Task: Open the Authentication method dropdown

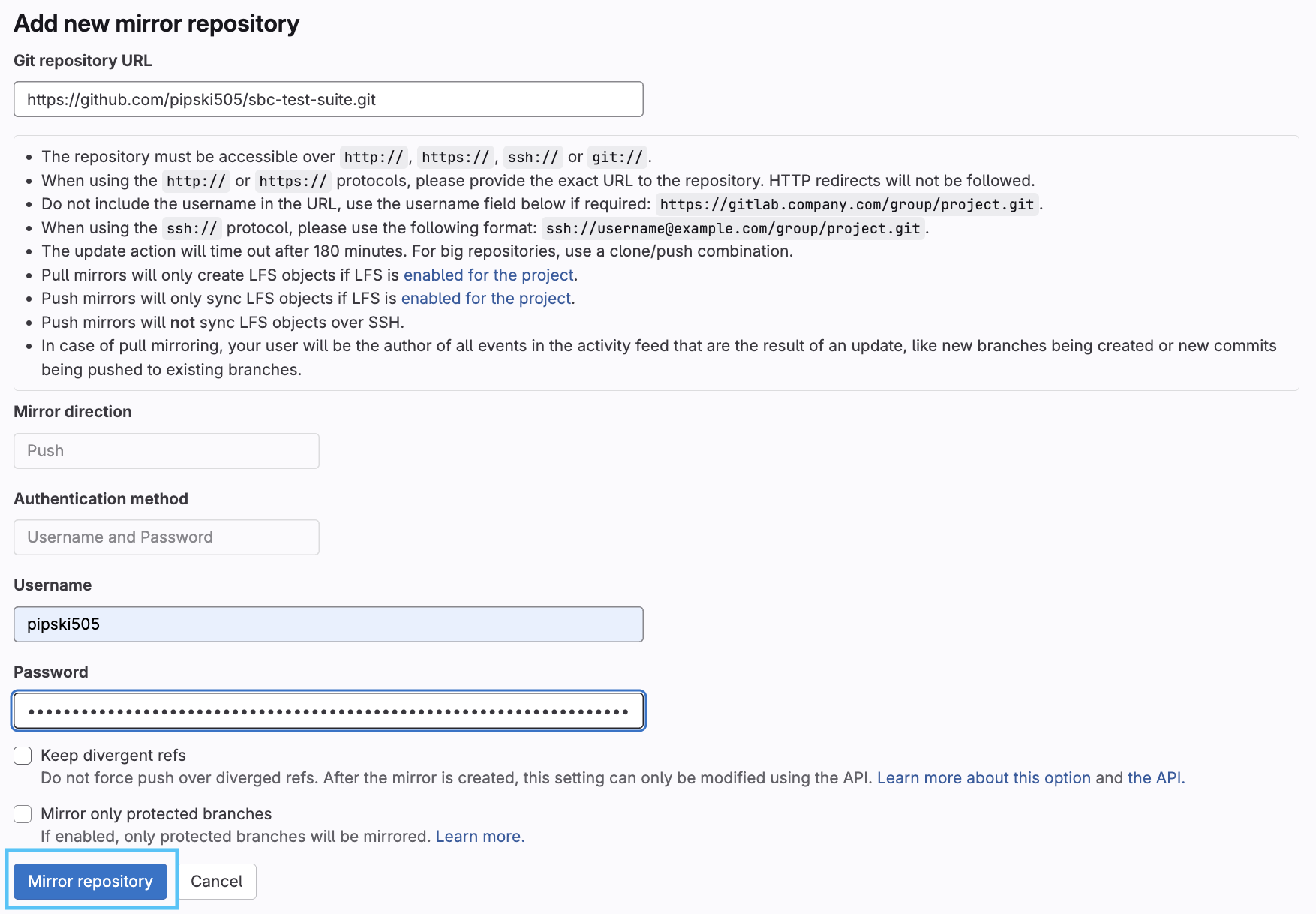Action: [x=167, y=537]
